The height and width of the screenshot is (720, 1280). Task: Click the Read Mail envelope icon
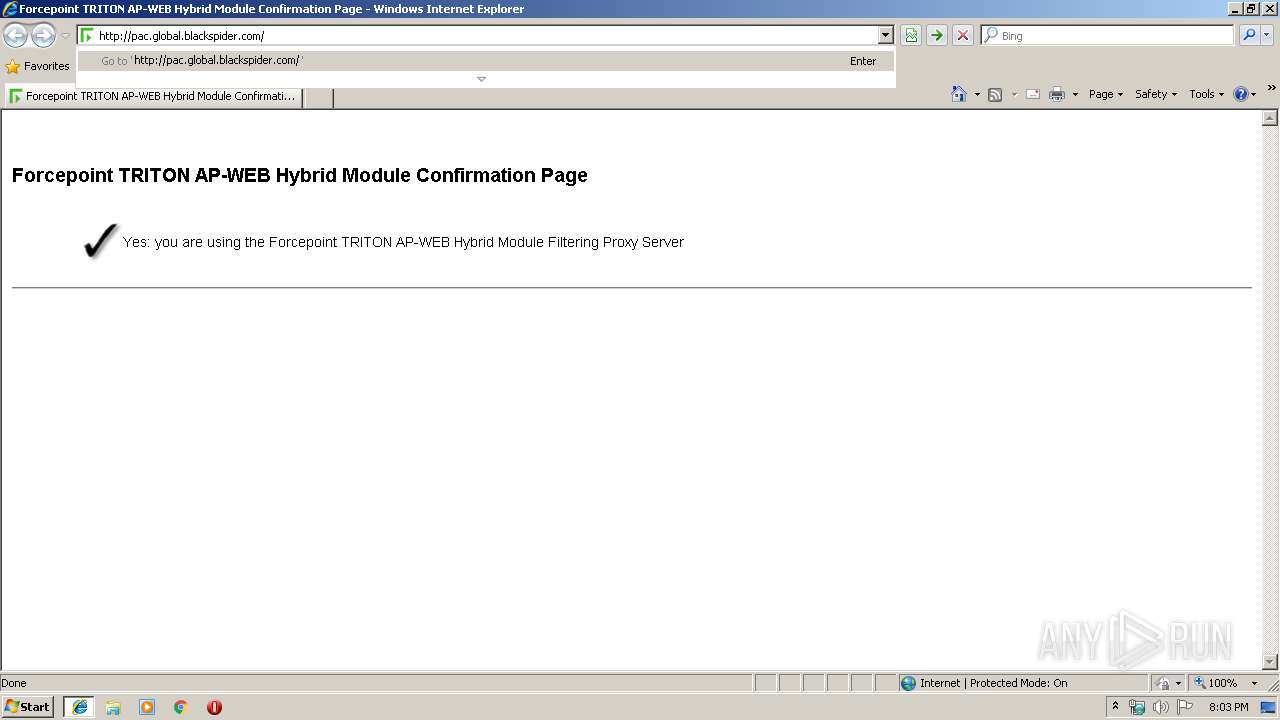coord(1033,94)
